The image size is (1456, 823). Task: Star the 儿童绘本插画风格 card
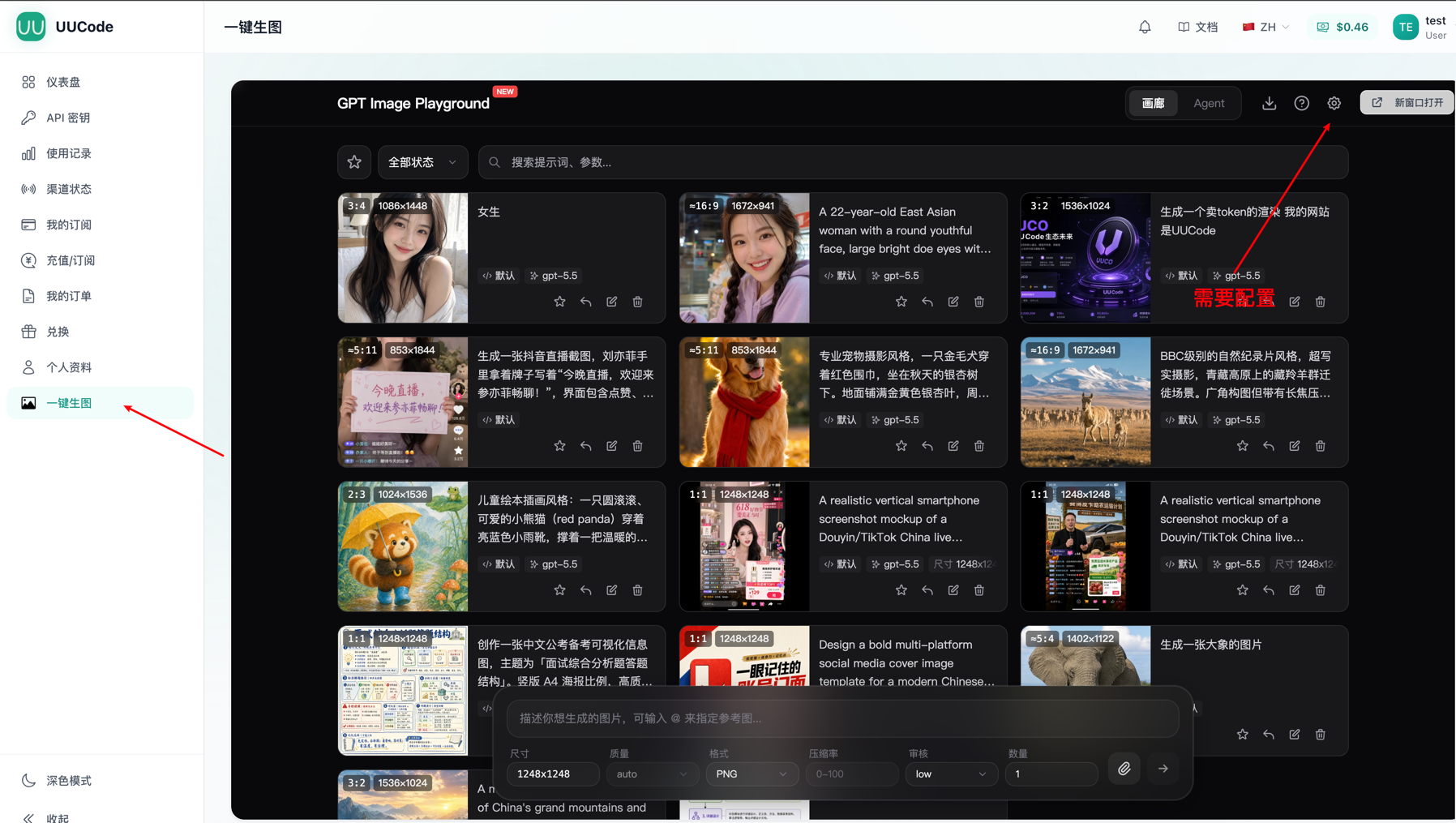[559, 590]
